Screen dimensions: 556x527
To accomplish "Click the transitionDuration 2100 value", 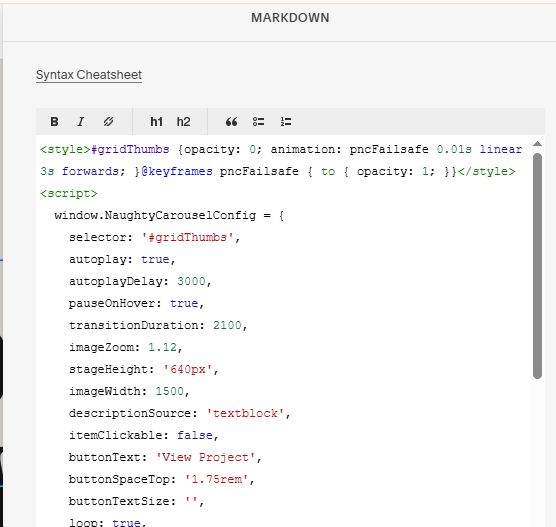I will (227, 325).
